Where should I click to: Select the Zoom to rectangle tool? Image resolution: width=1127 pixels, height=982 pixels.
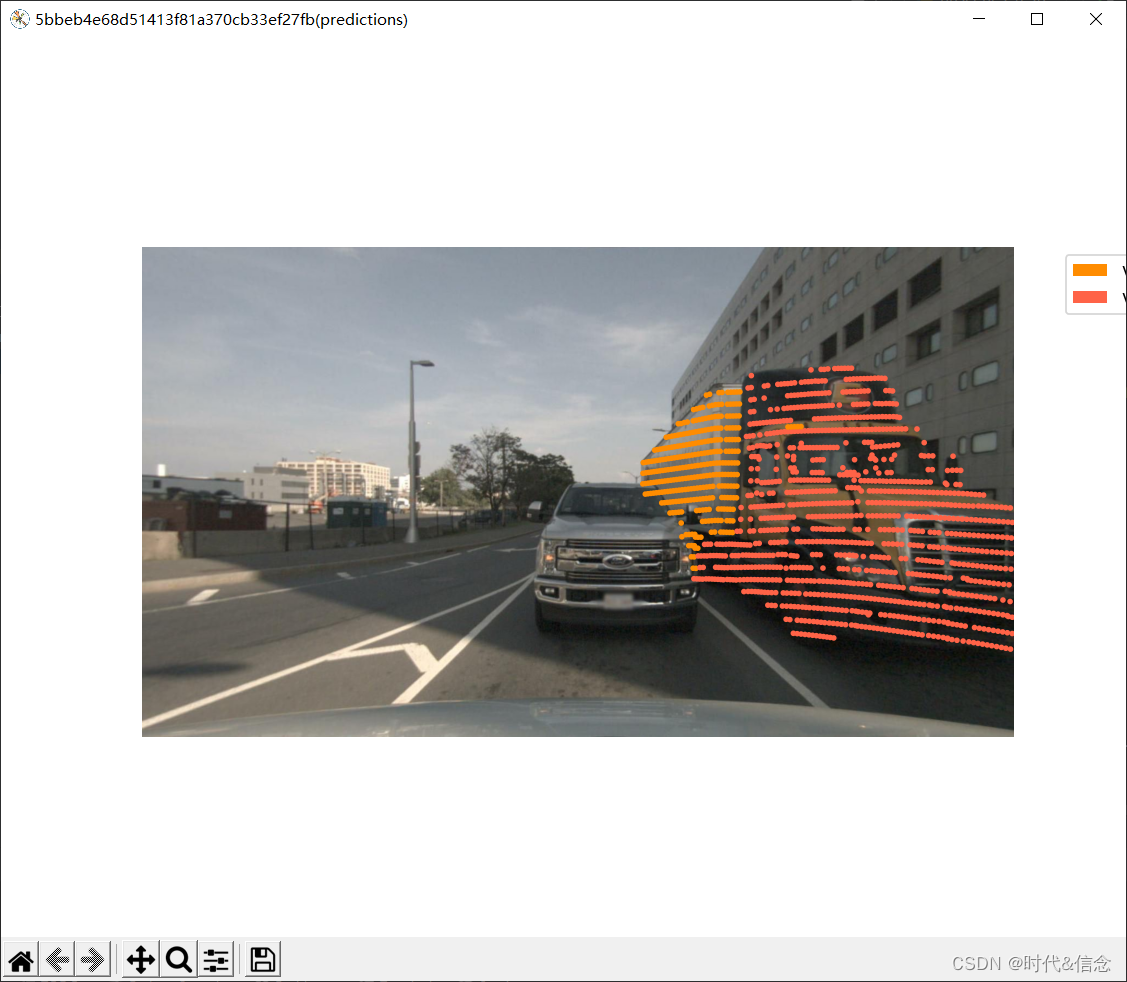click(178, 959)
